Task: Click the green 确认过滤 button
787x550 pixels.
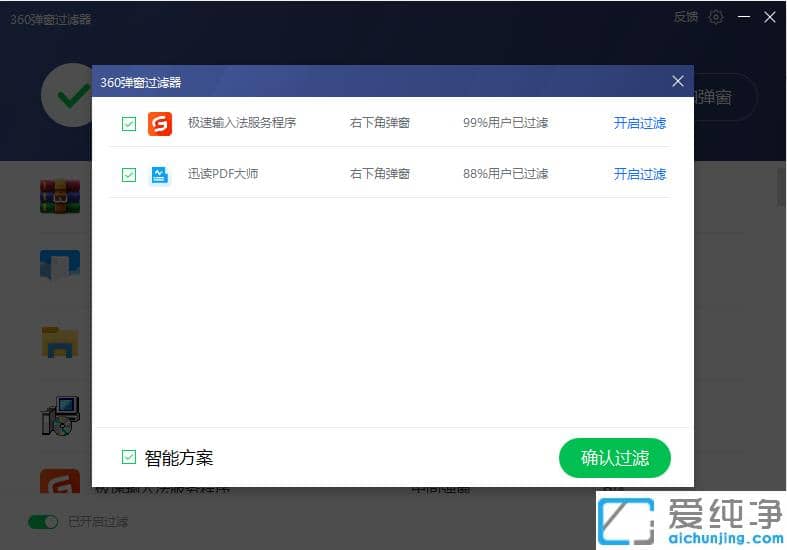Action: 615,458
